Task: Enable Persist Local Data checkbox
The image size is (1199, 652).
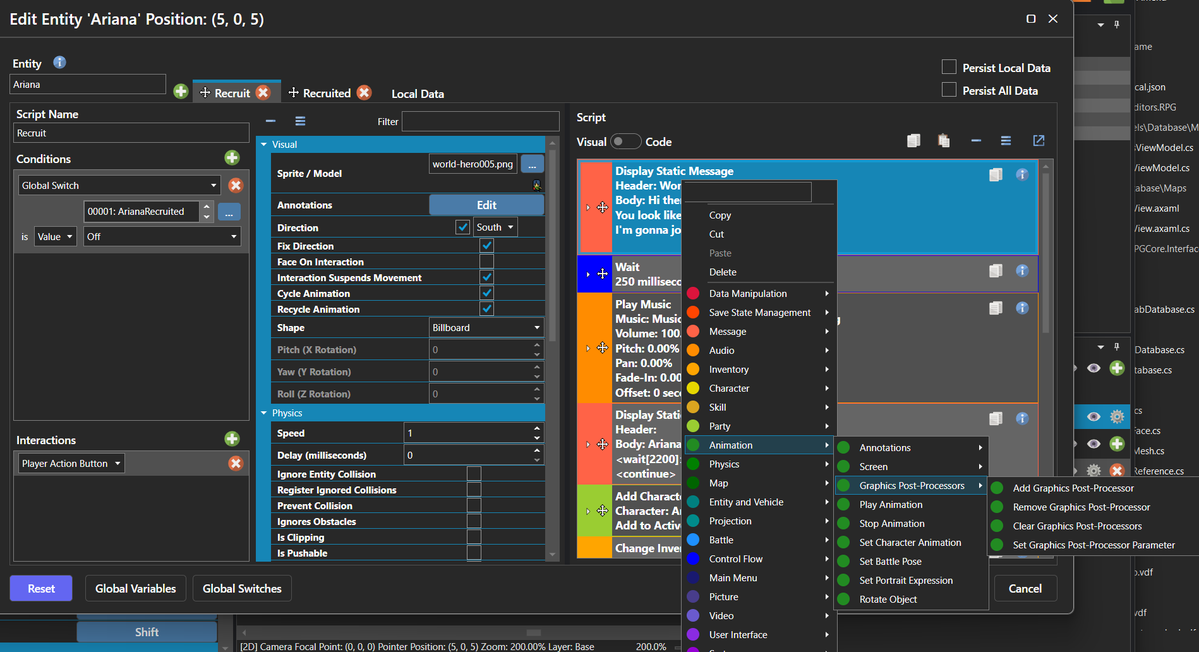Action: [x=949, y=67]
